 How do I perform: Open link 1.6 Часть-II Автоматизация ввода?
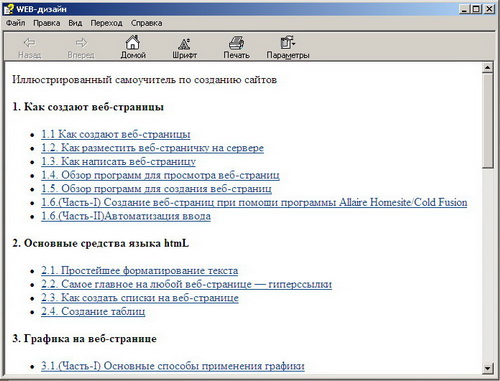[126, 216]
